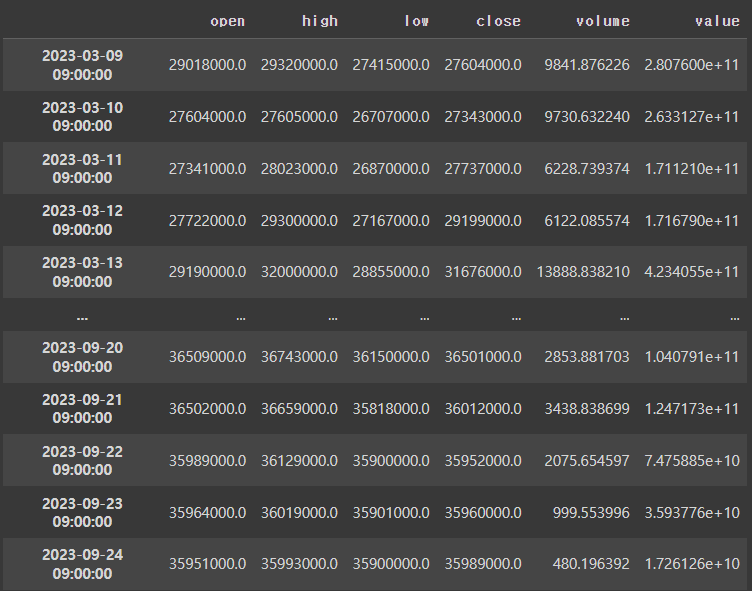Click open value 27341000.0

207,169
